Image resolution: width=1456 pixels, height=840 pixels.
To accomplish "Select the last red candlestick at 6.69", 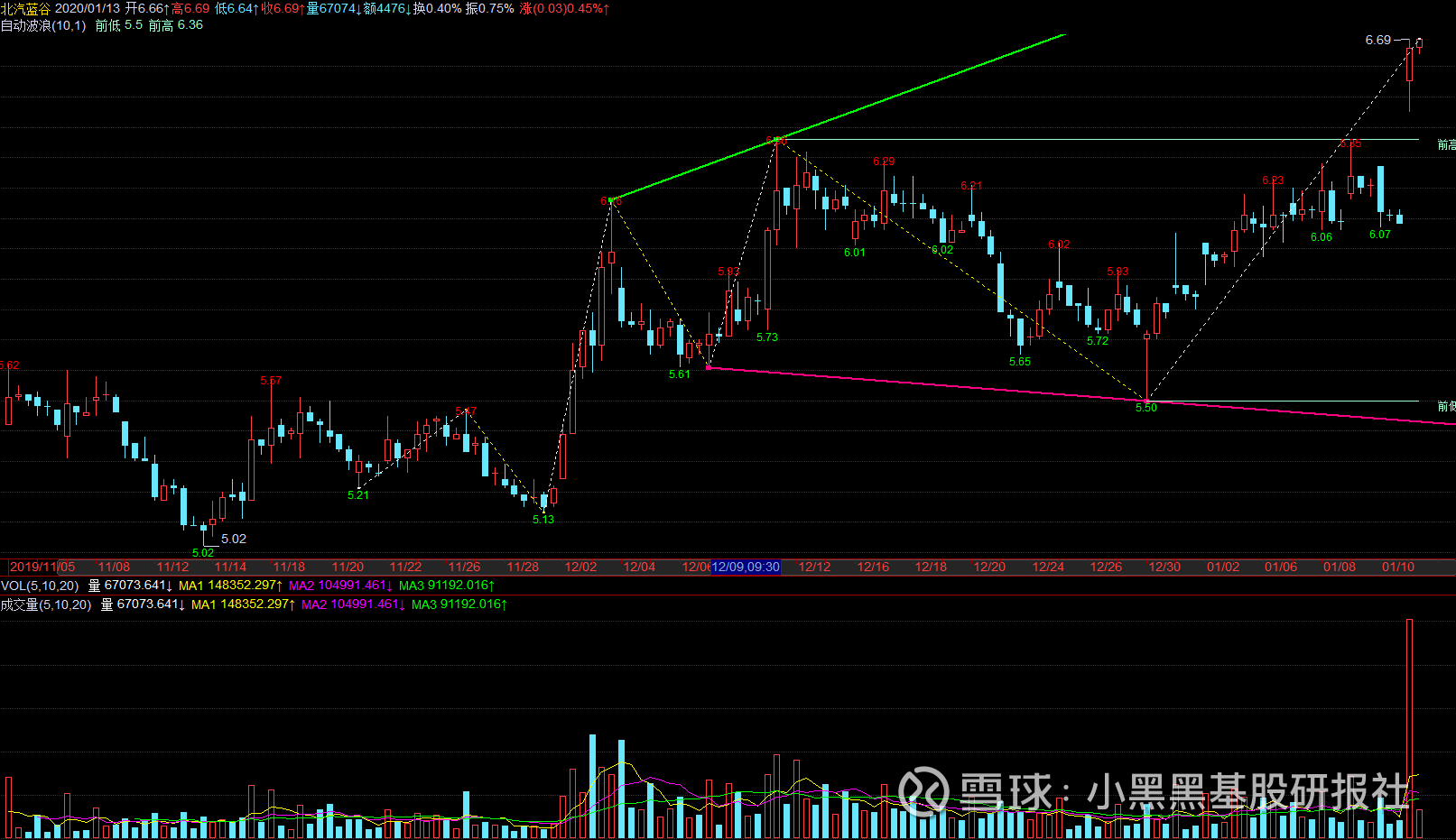I will [1419, 44].
